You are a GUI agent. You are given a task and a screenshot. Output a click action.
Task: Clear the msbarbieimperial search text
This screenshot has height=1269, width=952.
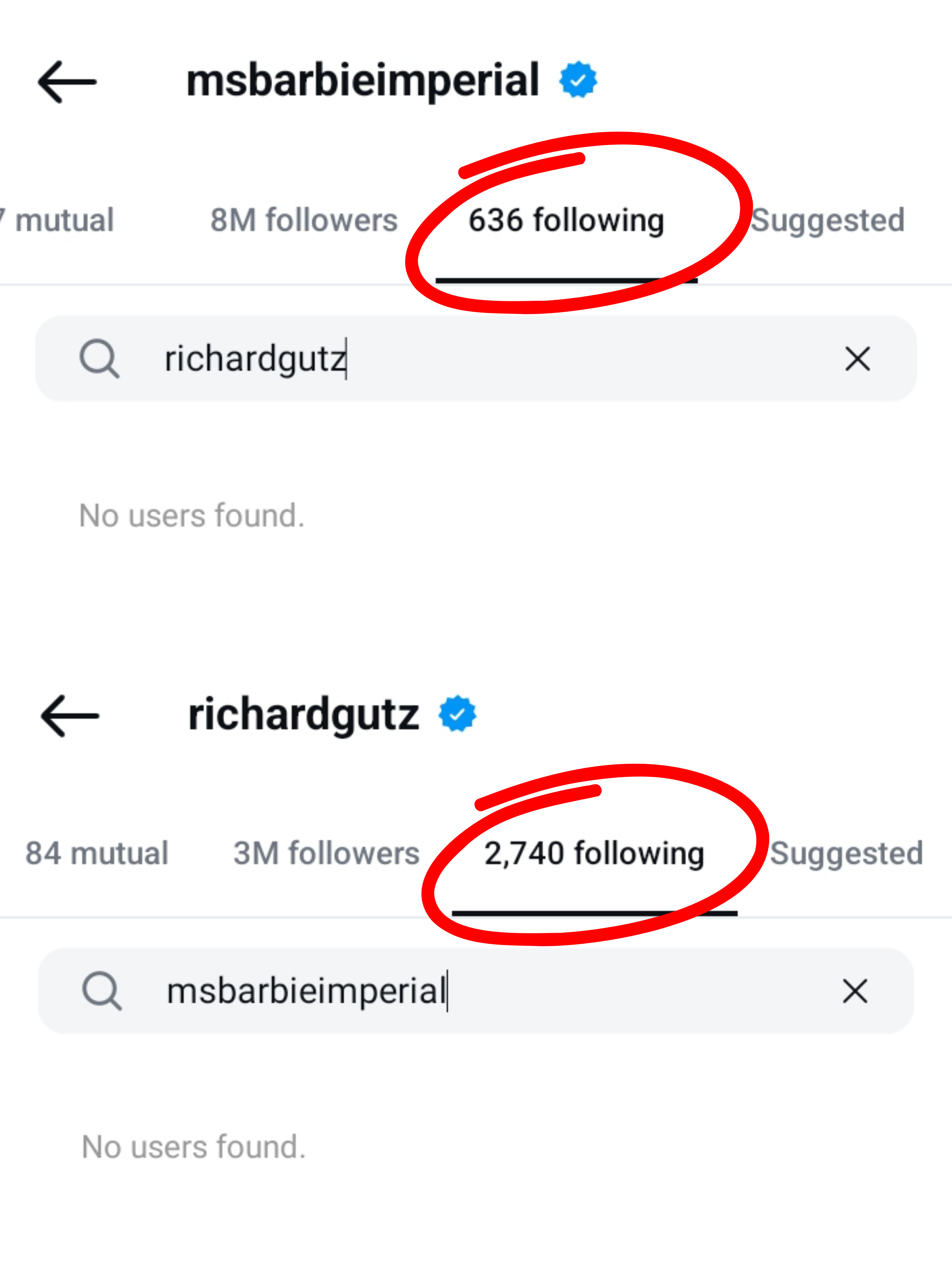click(854, 991)
